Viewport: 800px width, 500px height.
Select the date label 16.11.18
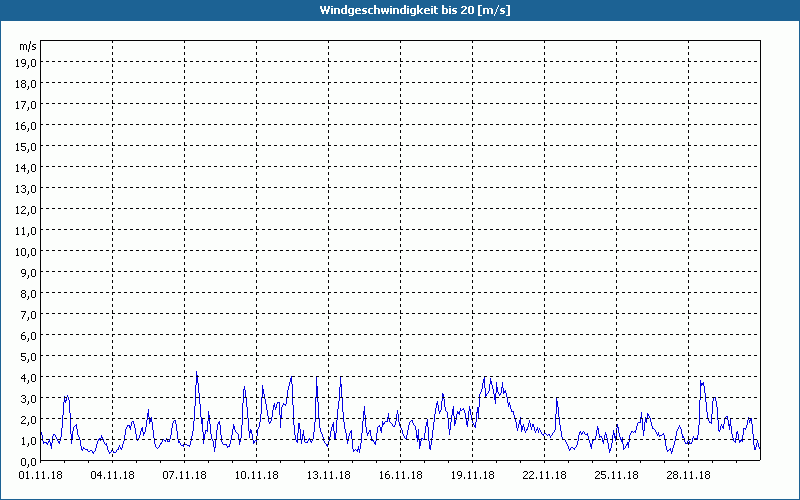(x=401, y=475)
